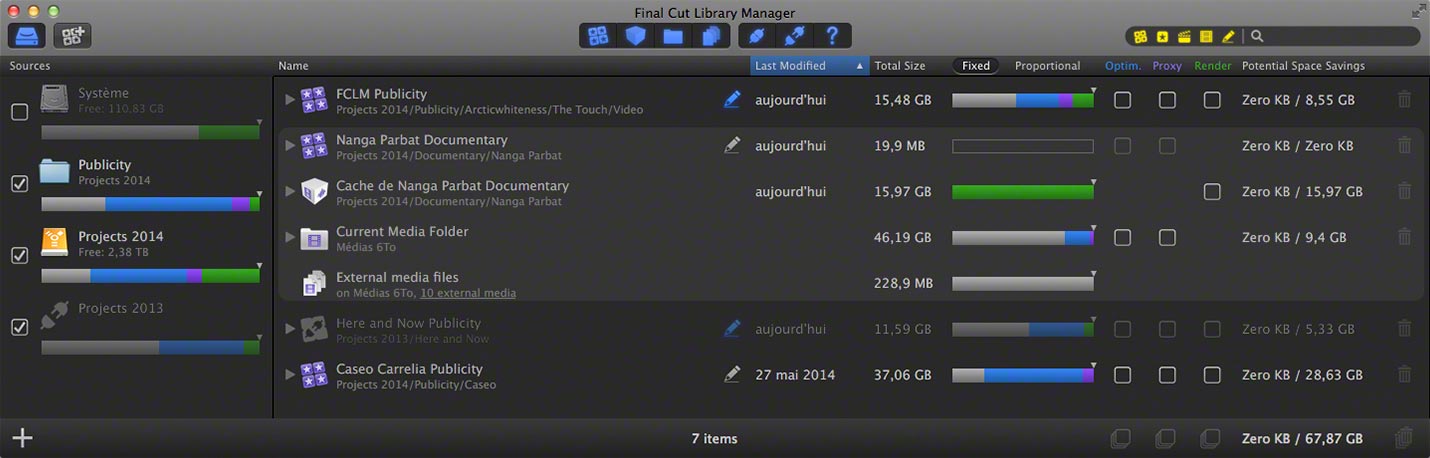Viewport: 1430px width, 458px height.
Task: Select the libraries filter icon in center toolbar
Action: tap(598, 36)
